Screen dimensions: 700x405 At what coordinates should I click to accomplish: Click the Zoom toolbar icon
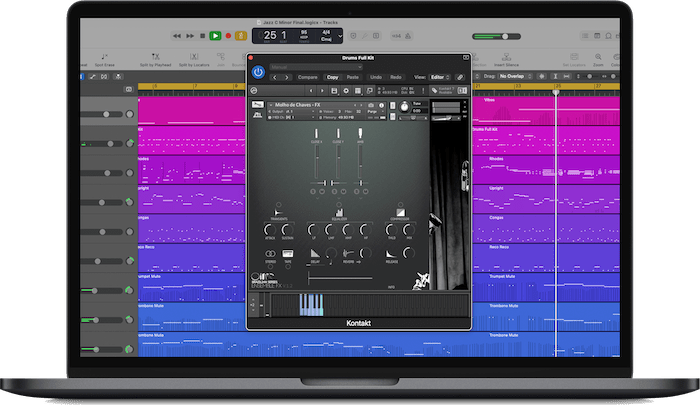click(x=598, y=59)
